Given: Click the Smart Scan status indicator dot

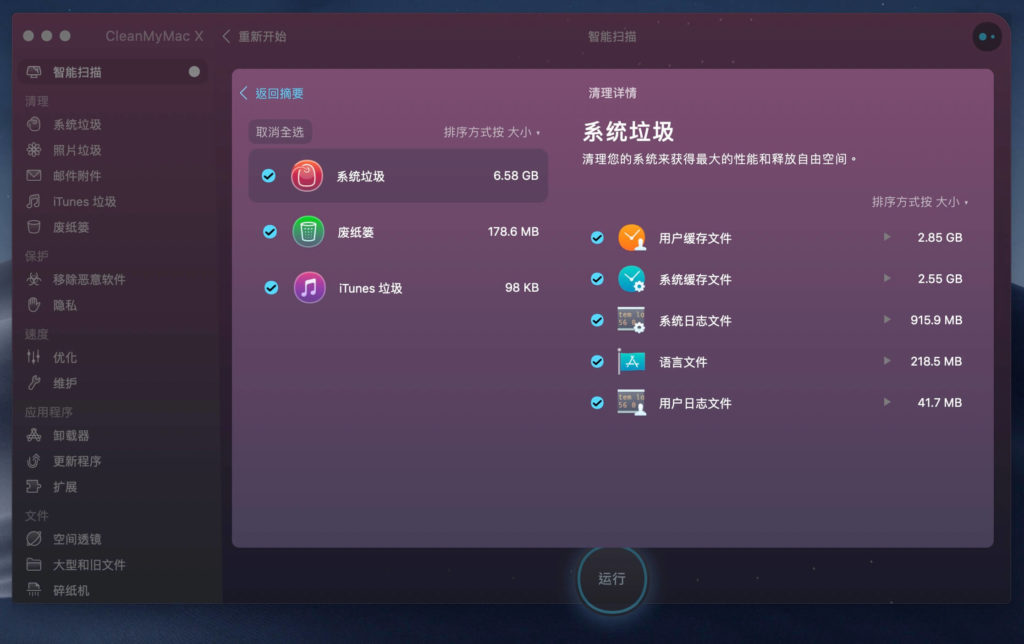Looking at the screenshot, I should 194,72.
